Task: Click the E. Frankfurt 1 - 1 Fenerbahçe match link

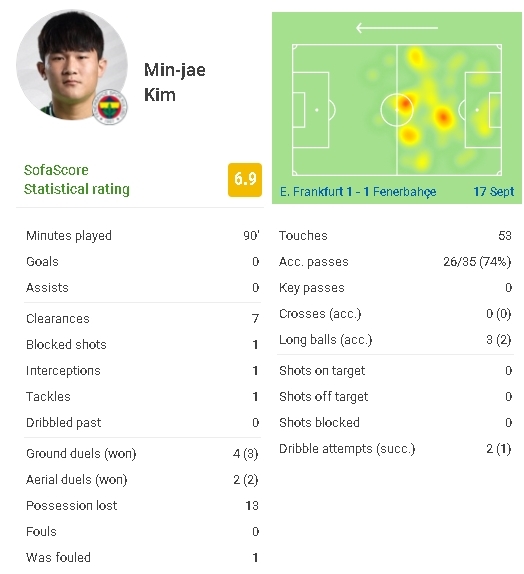Action: (358, 191)
